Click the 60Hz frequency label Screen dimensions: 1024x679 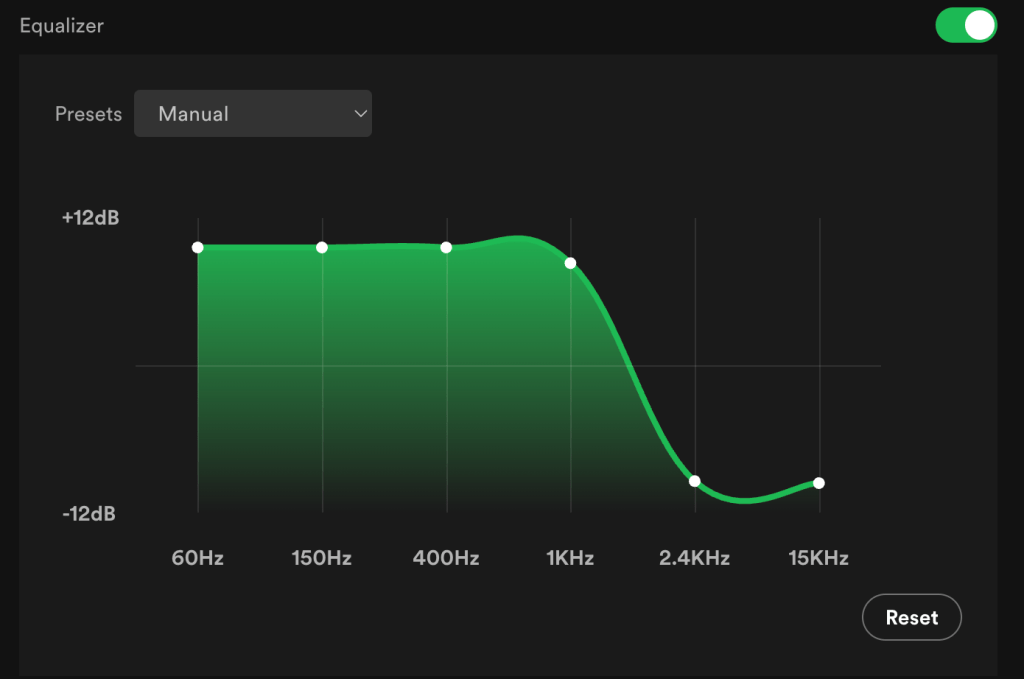198,558
